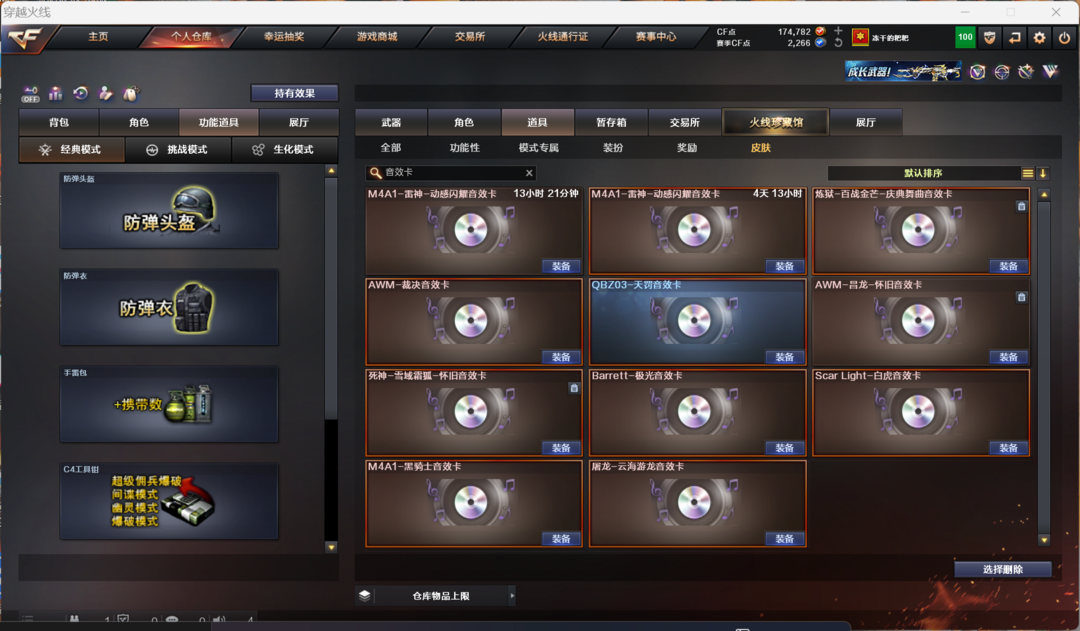Viewport: 1080px width, 631px height.
Task: Select 皮肤 sub-category
Action: coord(760,147)
